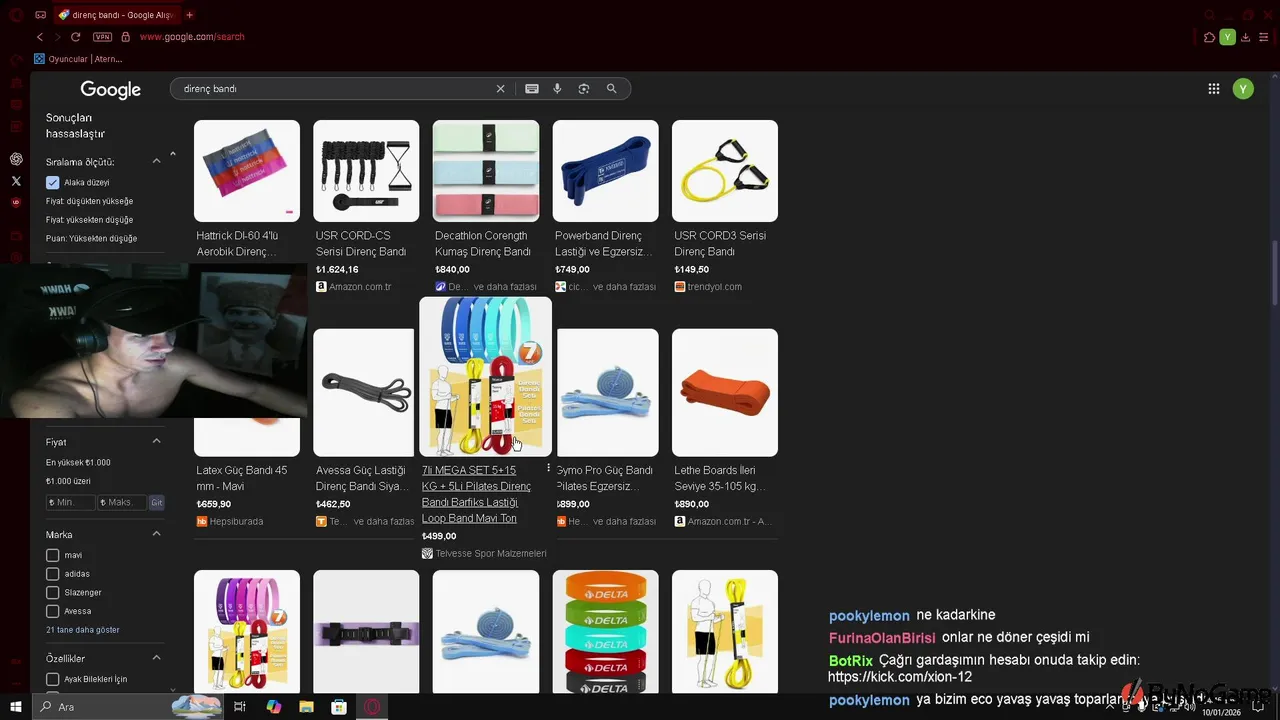Image resolution: width=1280 pixels, height=720 pixels.
Task: Click the Min price input field
Action: point(70,502)
